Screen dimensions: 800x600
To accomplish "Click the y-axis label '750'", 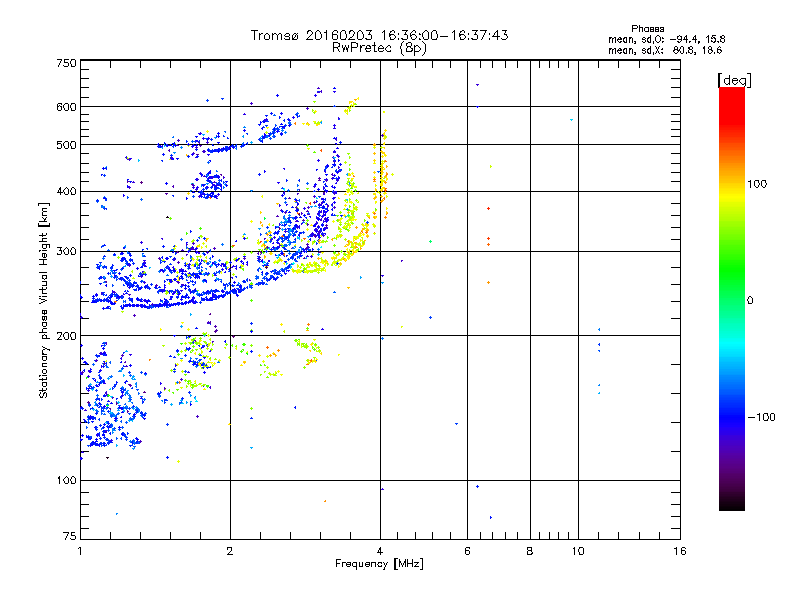I will pyautogui.click(x=66, y=63).
